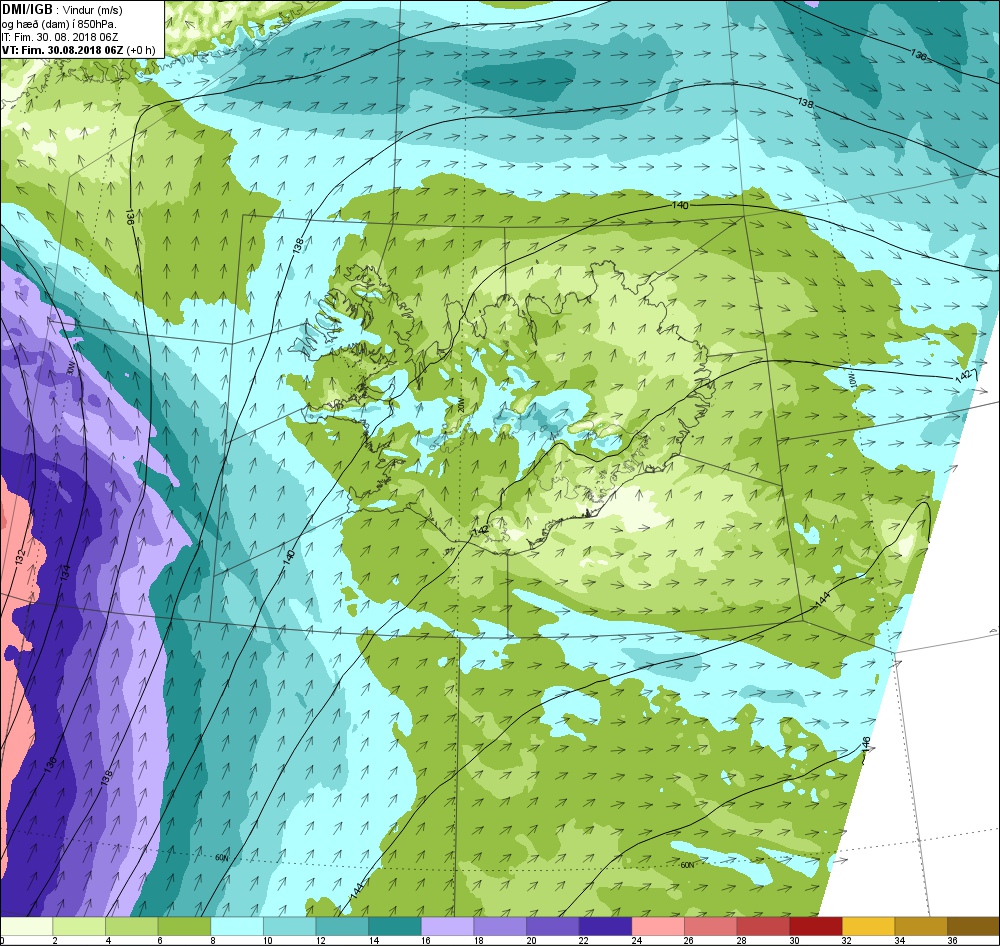Click the legend tick value 8

(x=212, y=940)
